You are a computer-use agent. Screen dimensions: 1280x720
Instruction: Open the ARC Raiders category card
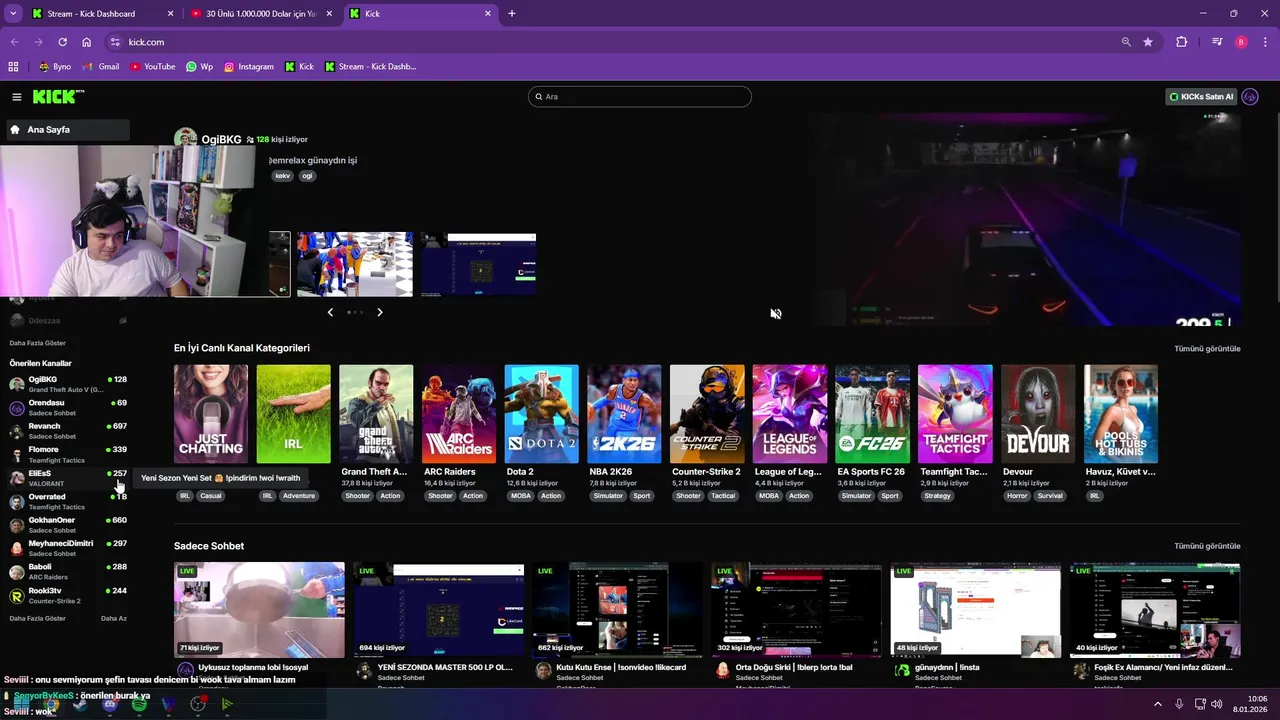pyautogui.click(x=459, y=414)
